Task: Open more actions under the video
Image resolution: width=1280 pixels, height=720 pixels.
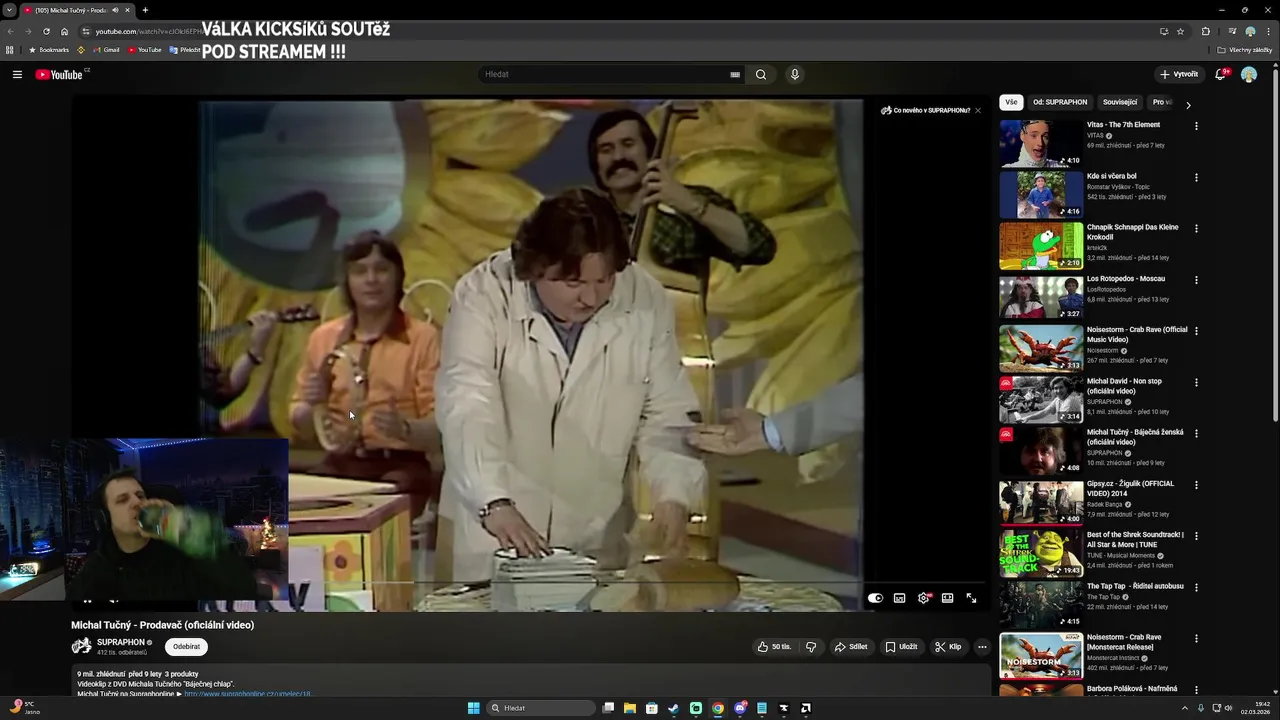Action: [982, 647]
